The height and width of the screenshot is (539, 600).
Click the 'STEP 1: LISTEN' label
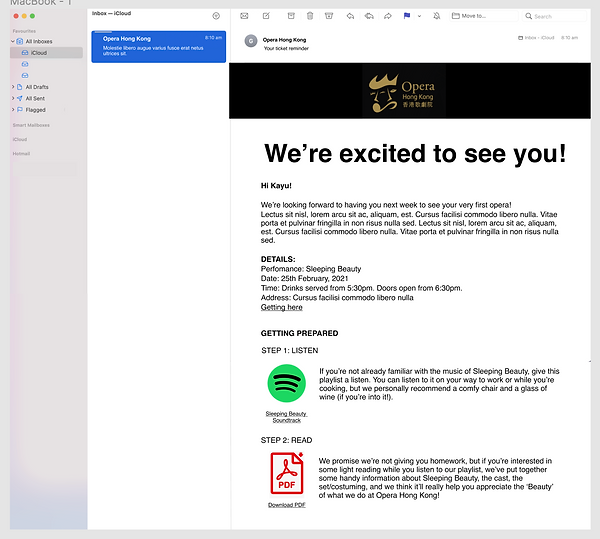[x=290, y=350]
